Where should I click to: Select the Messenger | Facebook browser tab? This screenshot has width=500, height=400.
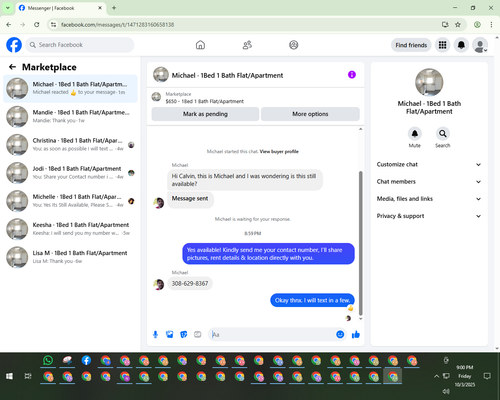pyautogui.click(x=60, y=8)
